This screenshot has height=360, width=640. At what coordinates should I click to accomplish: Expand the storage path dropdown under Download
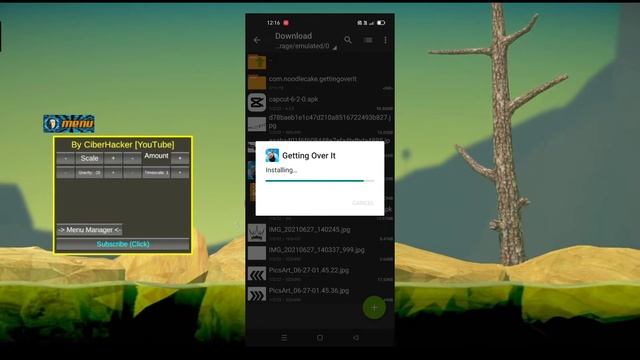(334, 48)
